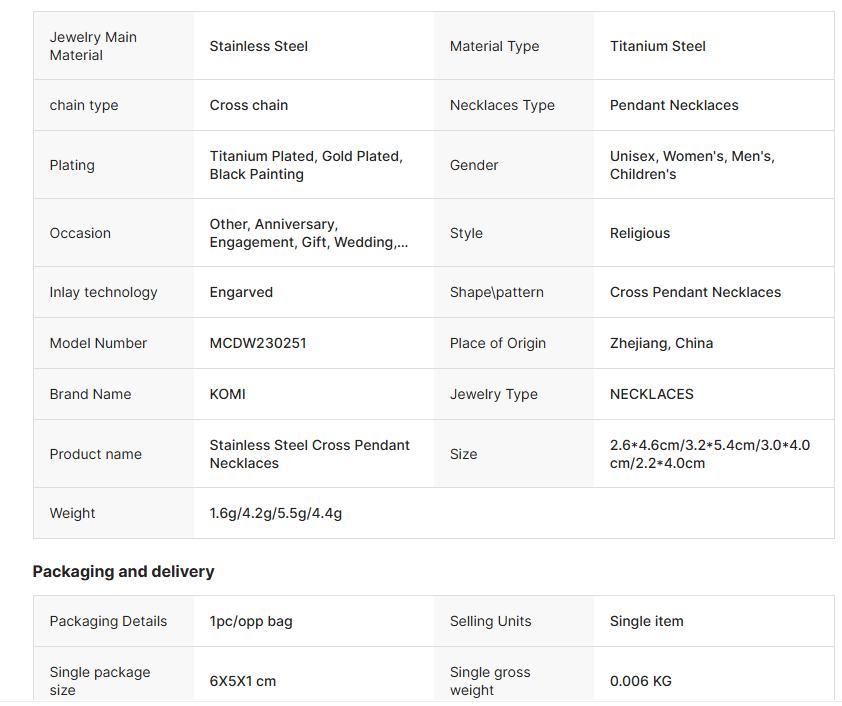Viewport: 842px width, 706px height.
Task: Click the truncated Occasion value text
Action: [x=308, y=233]
